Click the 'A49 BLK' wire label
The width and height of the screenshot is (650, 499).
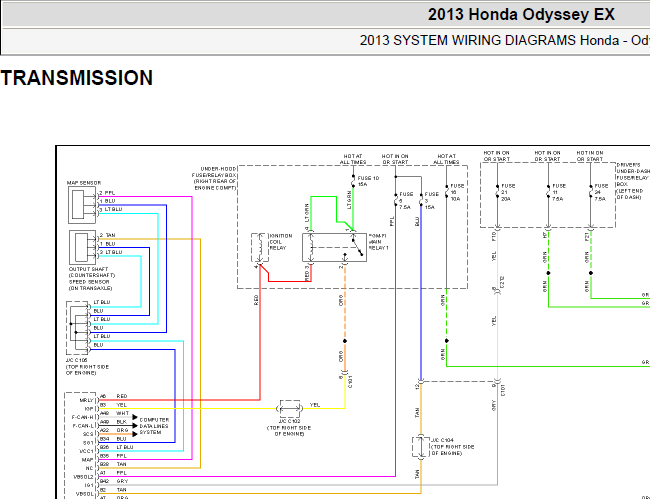(114, 422)
